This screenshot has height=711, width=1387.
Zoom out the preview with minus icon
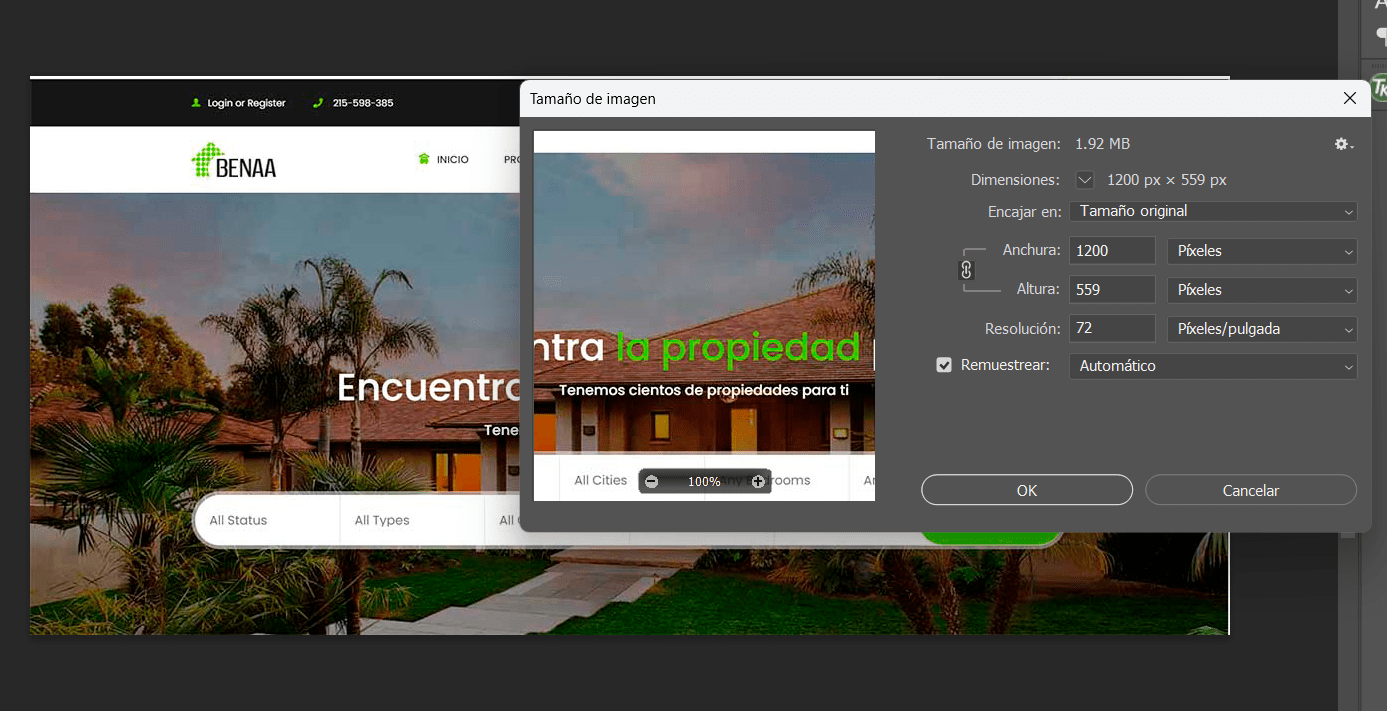click(652, 481)
